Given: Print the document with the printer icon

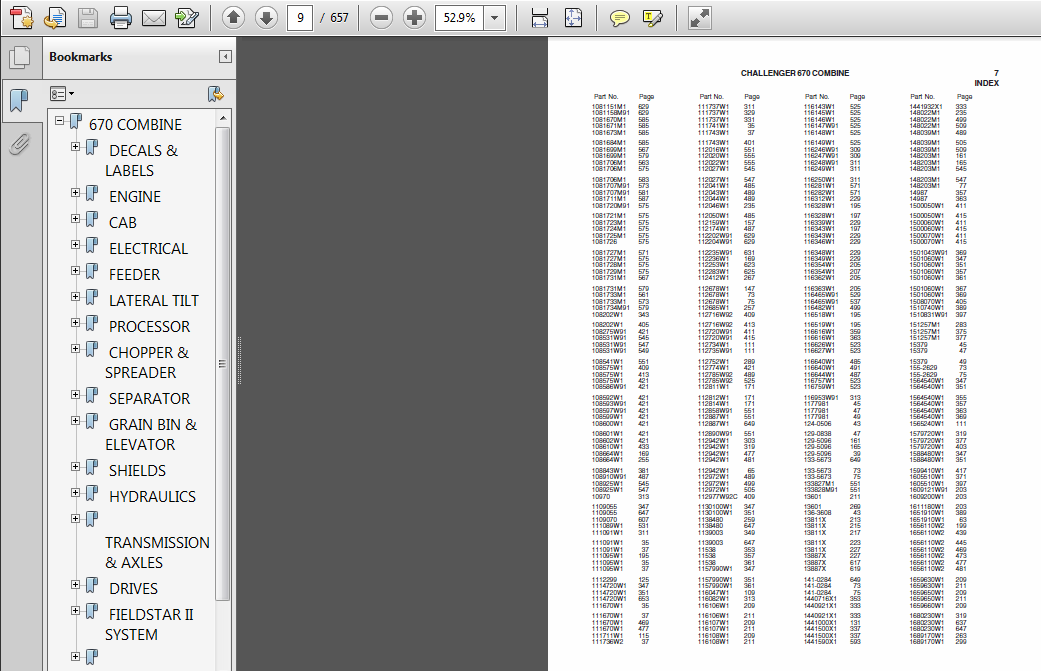Looking at the screenshot, I should pos(120,18).
